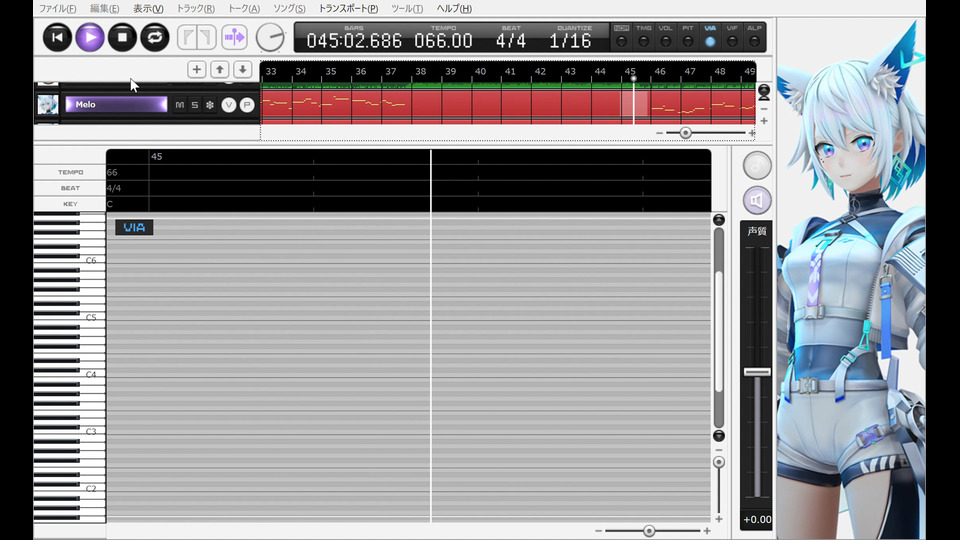Open the 表示(V) menu

(148, 9)
